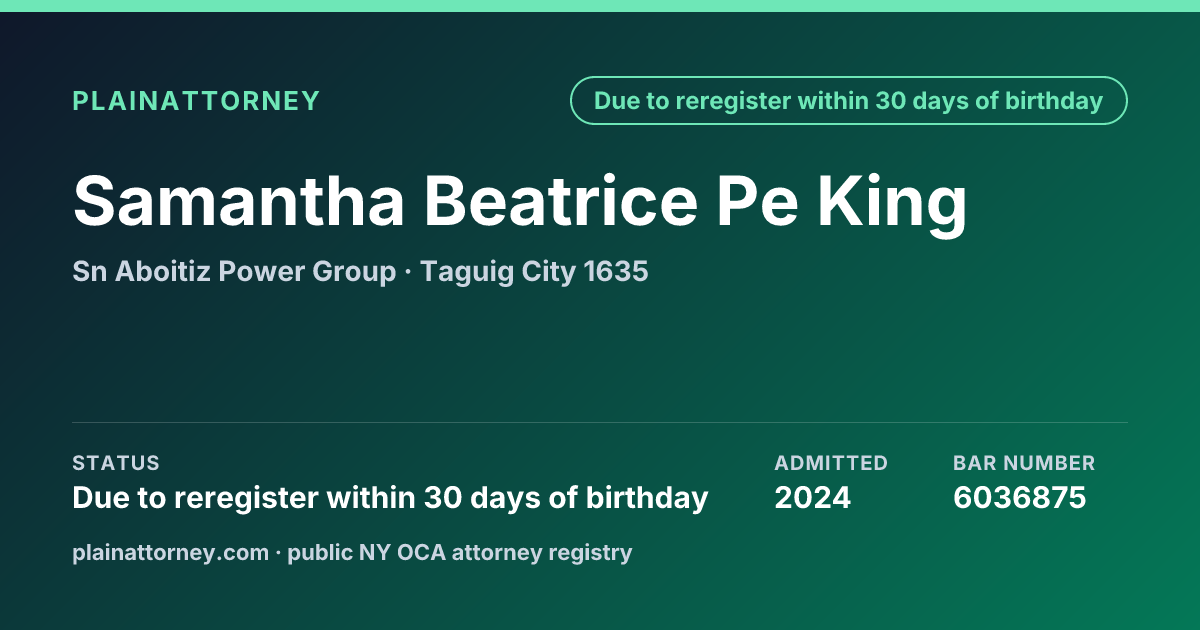This screenshot has width=1200, height=630.
Task: Click Sn Aboitiz Power Group firm name
Action: coord(234,271)
